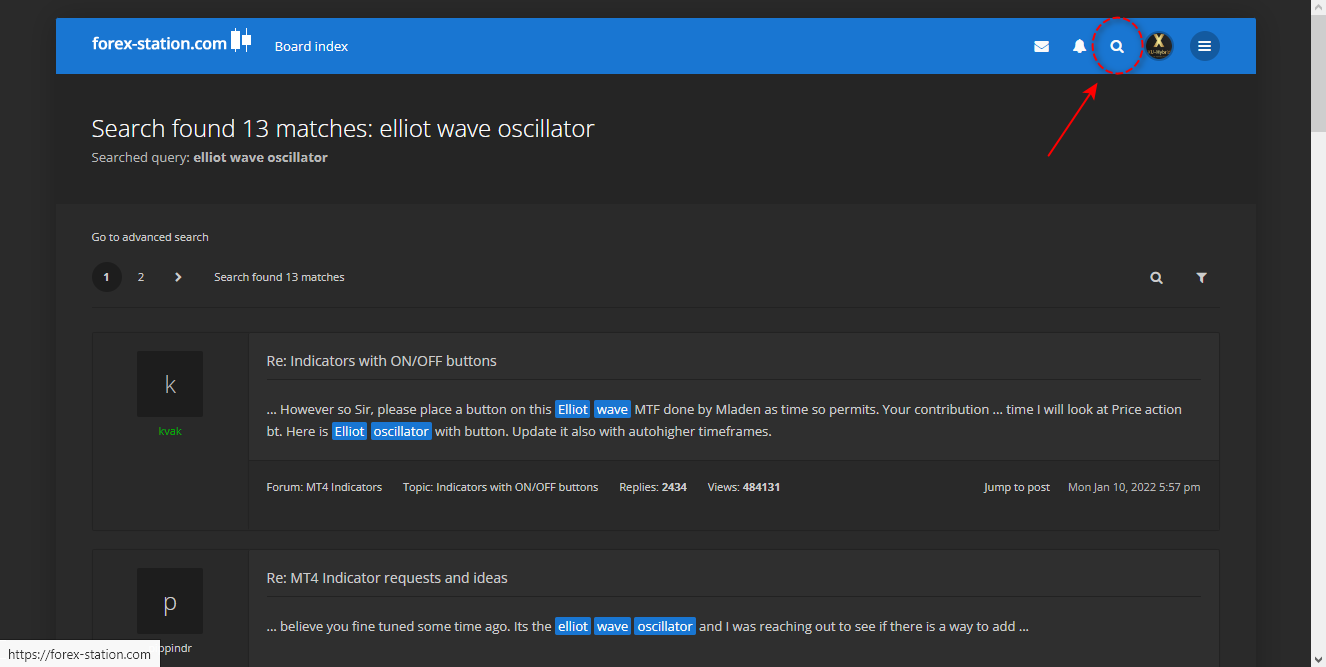The image size is (1326, 667).
Task: Go to page 2 of results
Action: pyautogui.click(x=141, y=277)
